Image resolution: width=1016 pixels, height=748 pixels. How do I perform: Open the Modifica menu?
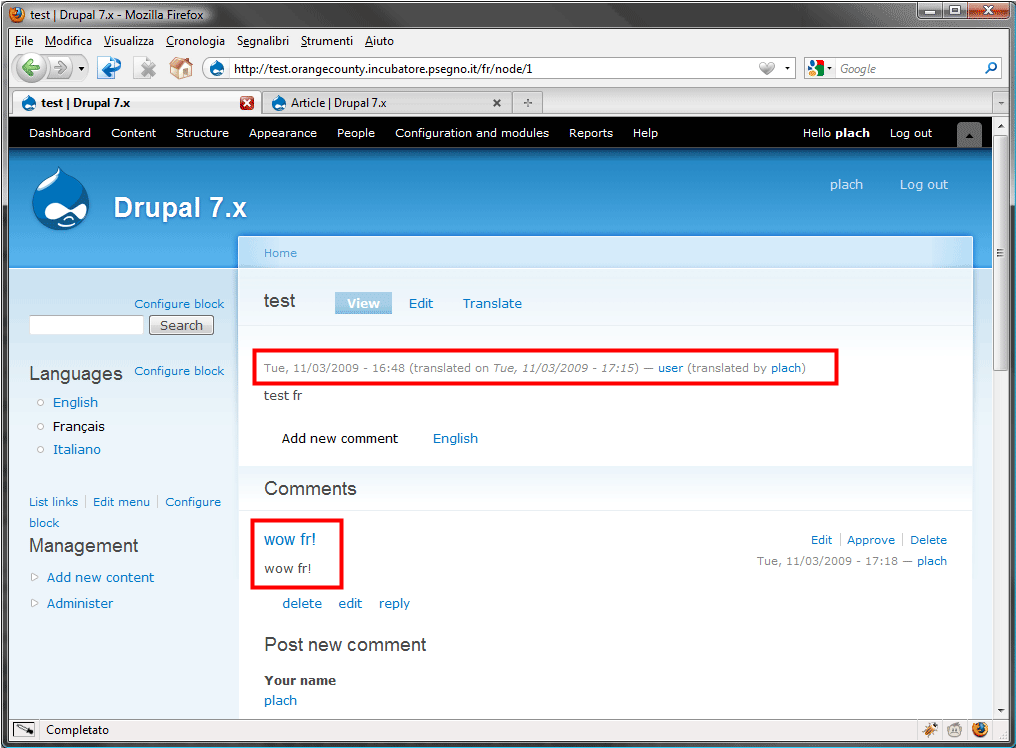coord(68,41)
